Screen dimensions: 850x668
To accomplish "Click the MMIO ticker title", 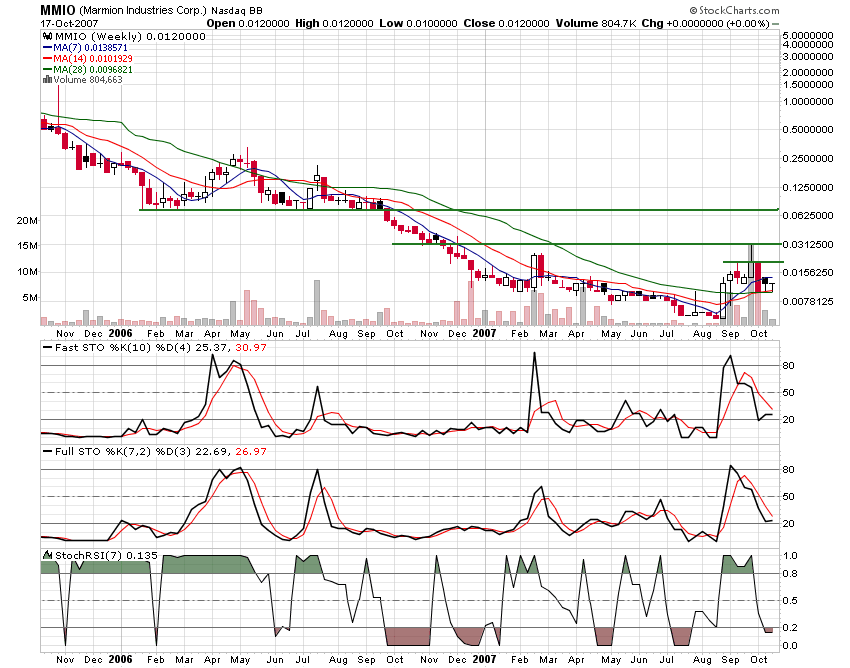I will click(58, 10).
